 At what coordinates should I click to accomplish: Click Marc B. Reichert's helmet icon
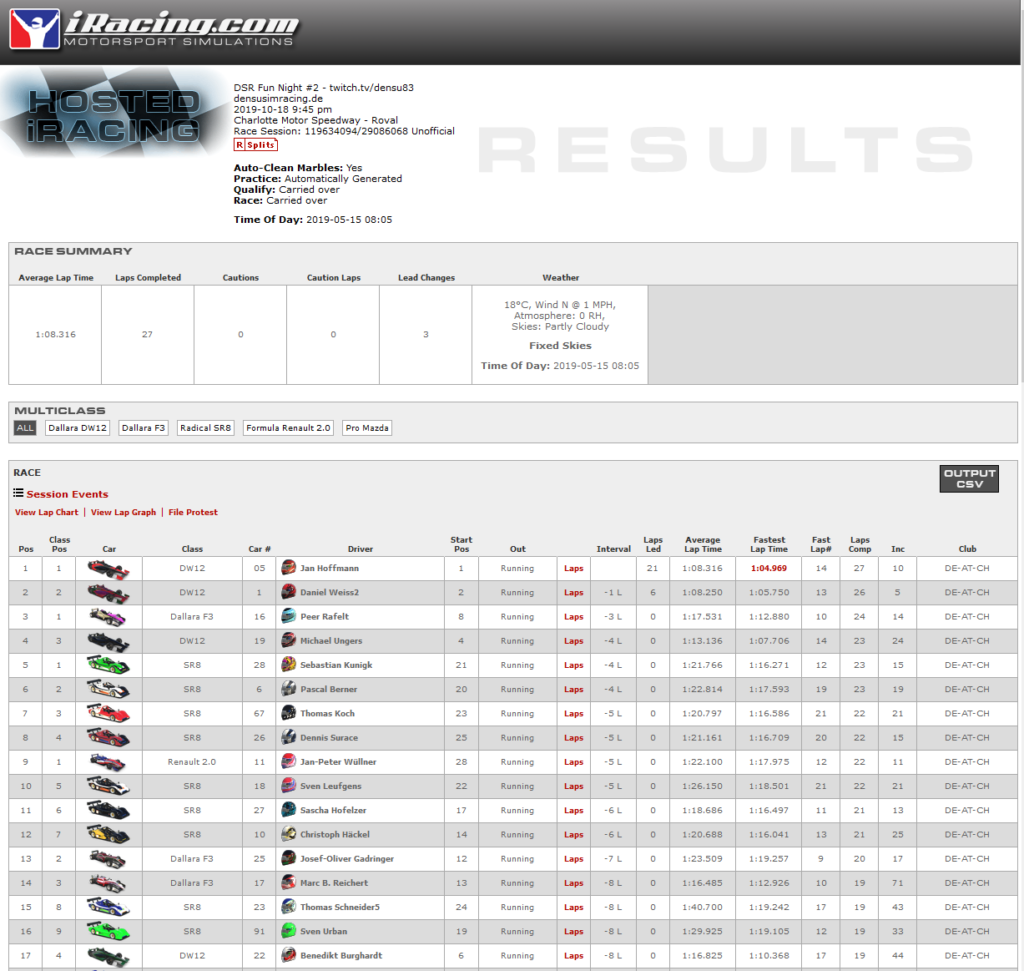click(x=289, y=882)
